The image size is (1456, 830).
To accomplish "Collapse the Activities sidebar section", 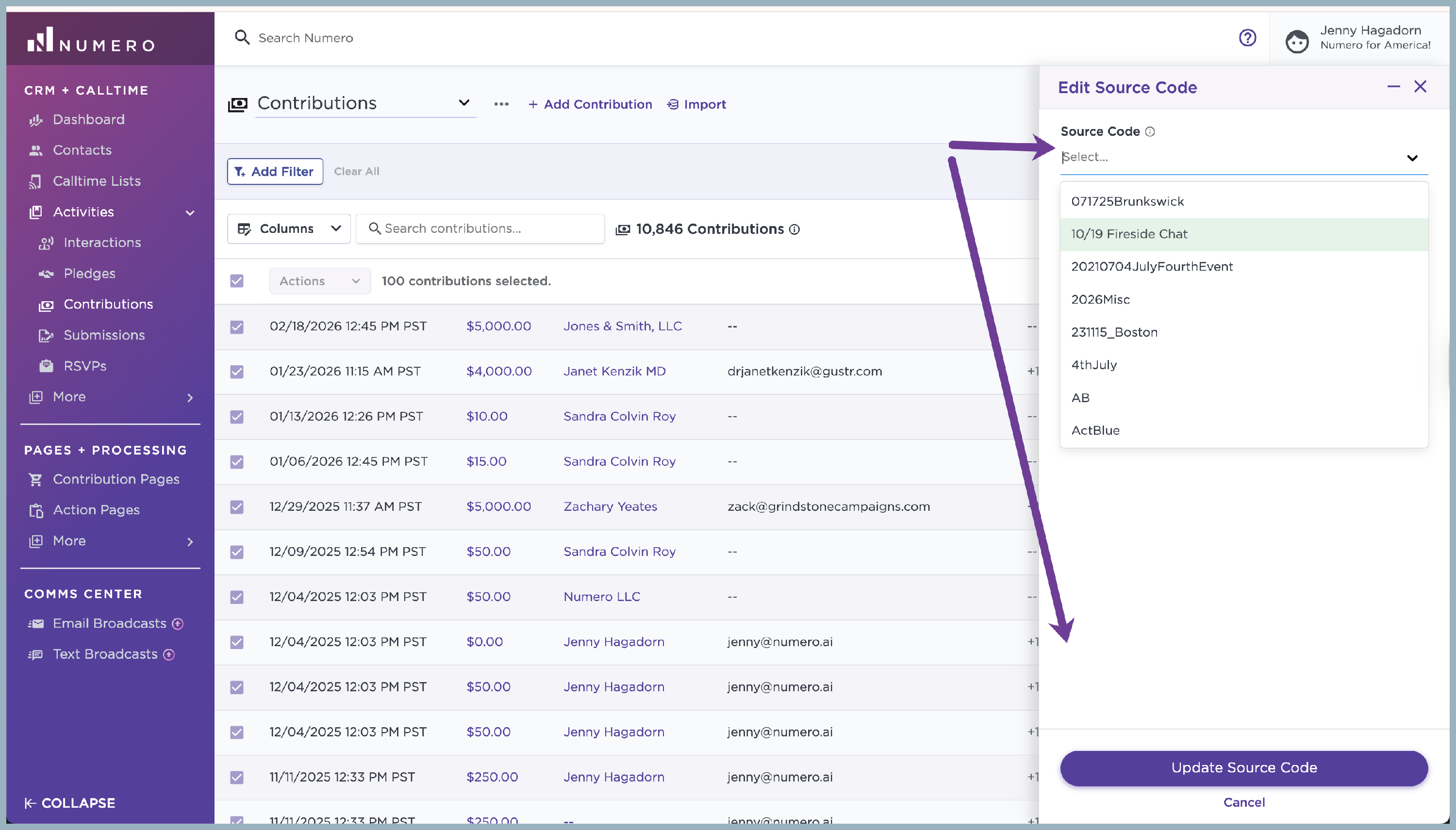I will [x=190, y=212].
